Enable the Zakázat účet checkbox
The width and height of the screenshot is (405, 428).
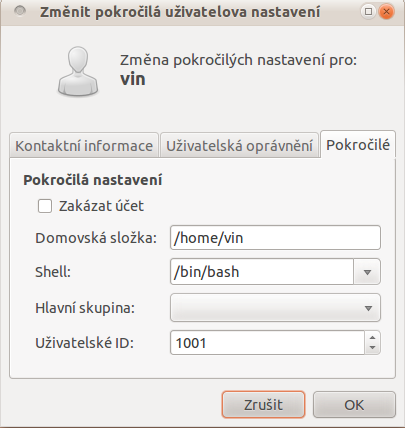click(45, 206)
